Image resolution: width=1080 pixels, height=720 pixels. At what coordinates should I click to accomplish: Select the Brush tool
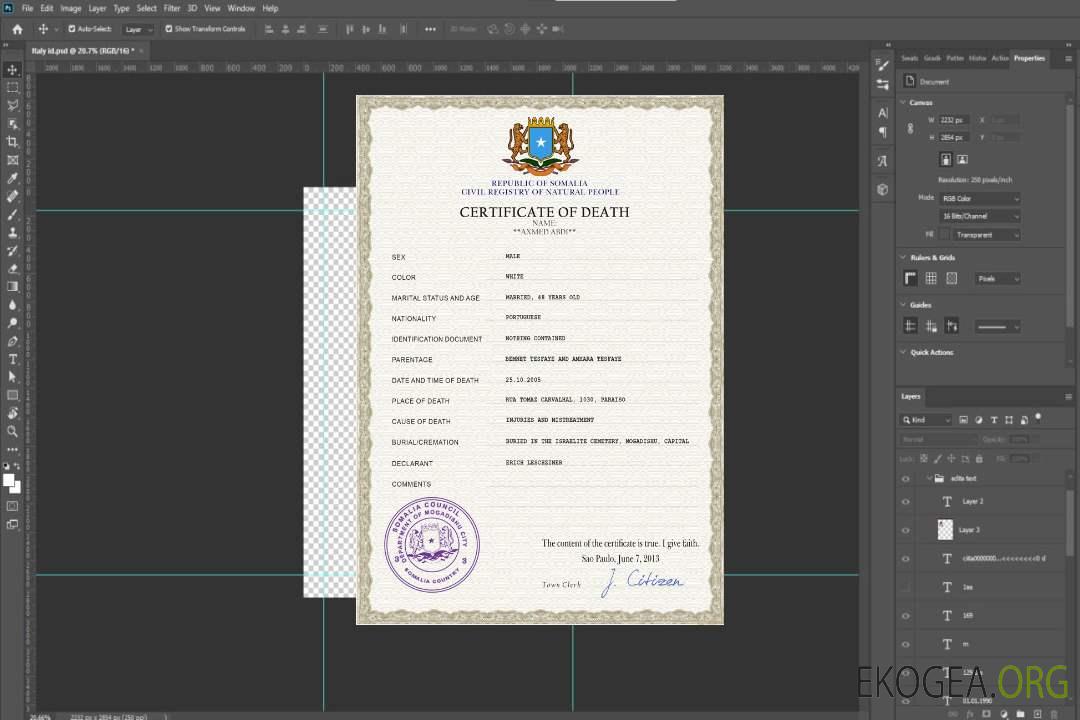click(x=12, y=214)
